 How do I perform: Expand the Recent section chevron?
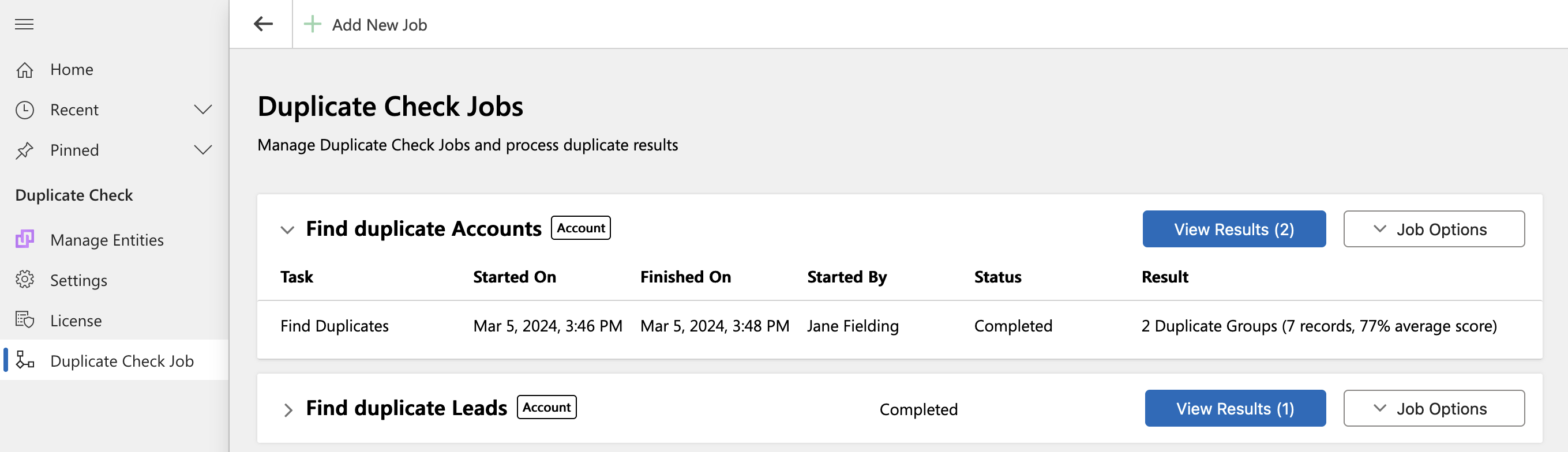pos(202,110)
